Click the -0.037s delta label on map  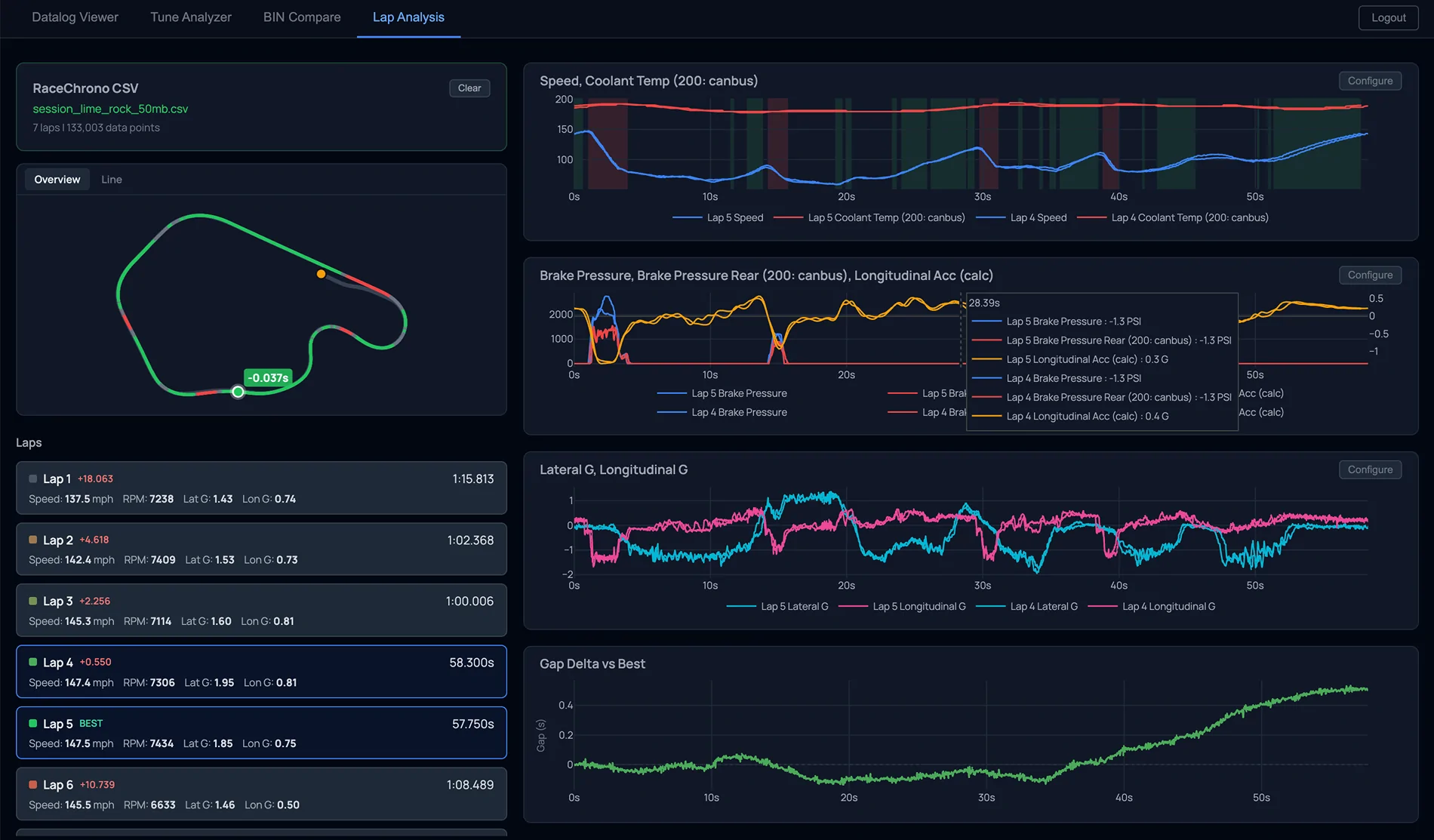(268, 377)
